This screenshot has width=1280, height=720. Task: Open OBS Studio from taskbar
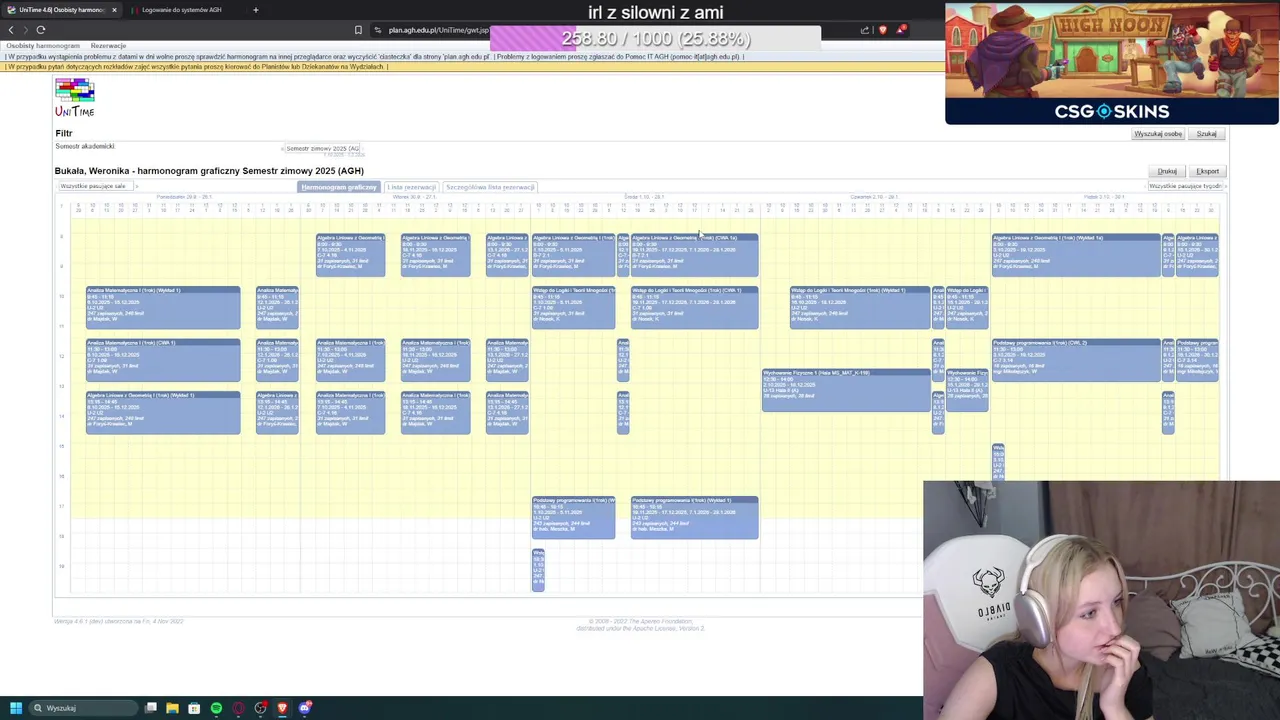pos(260,708)
